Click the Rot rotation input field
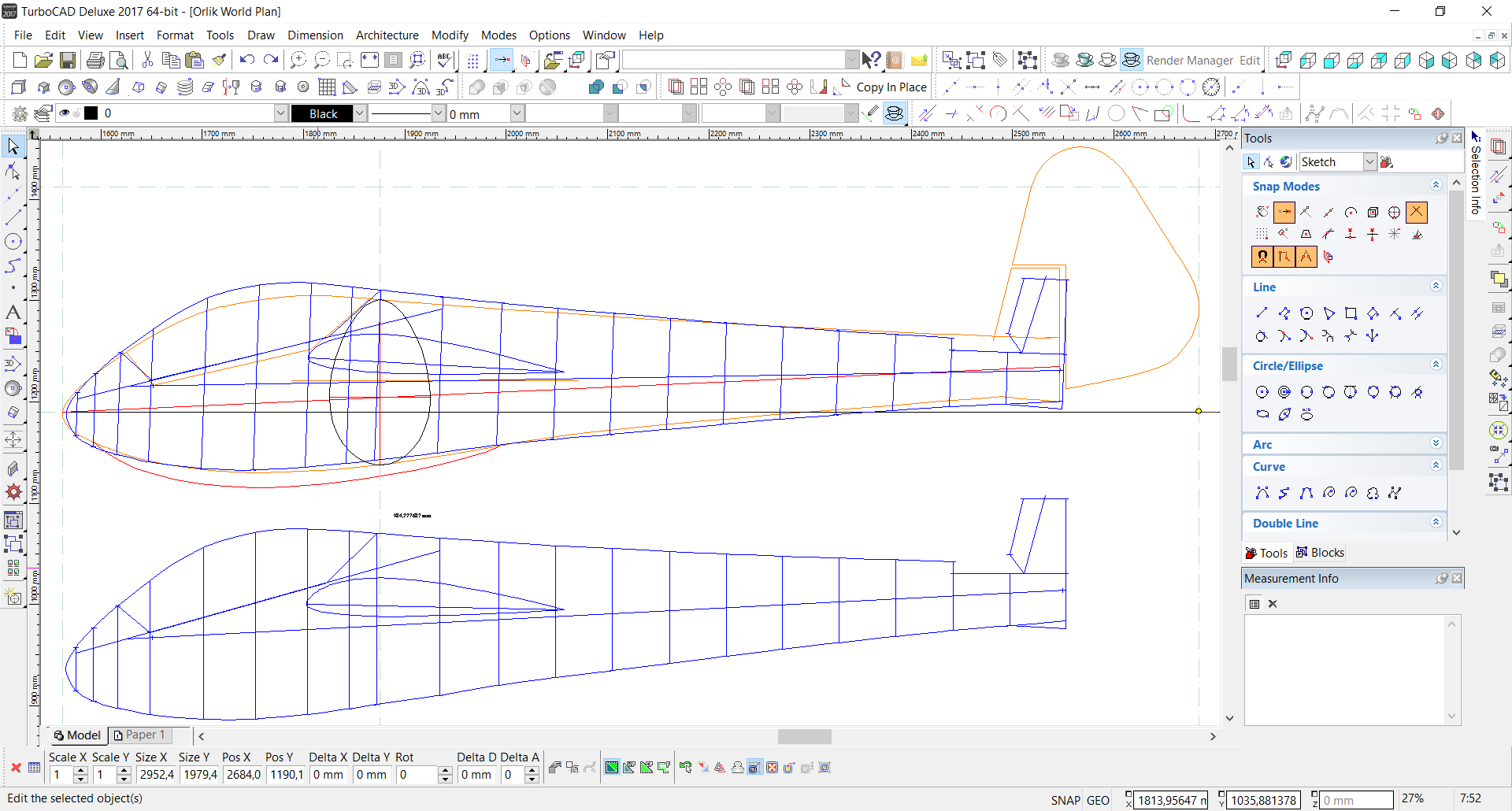This screenshot has width=1512, height=811. [417, 775]
